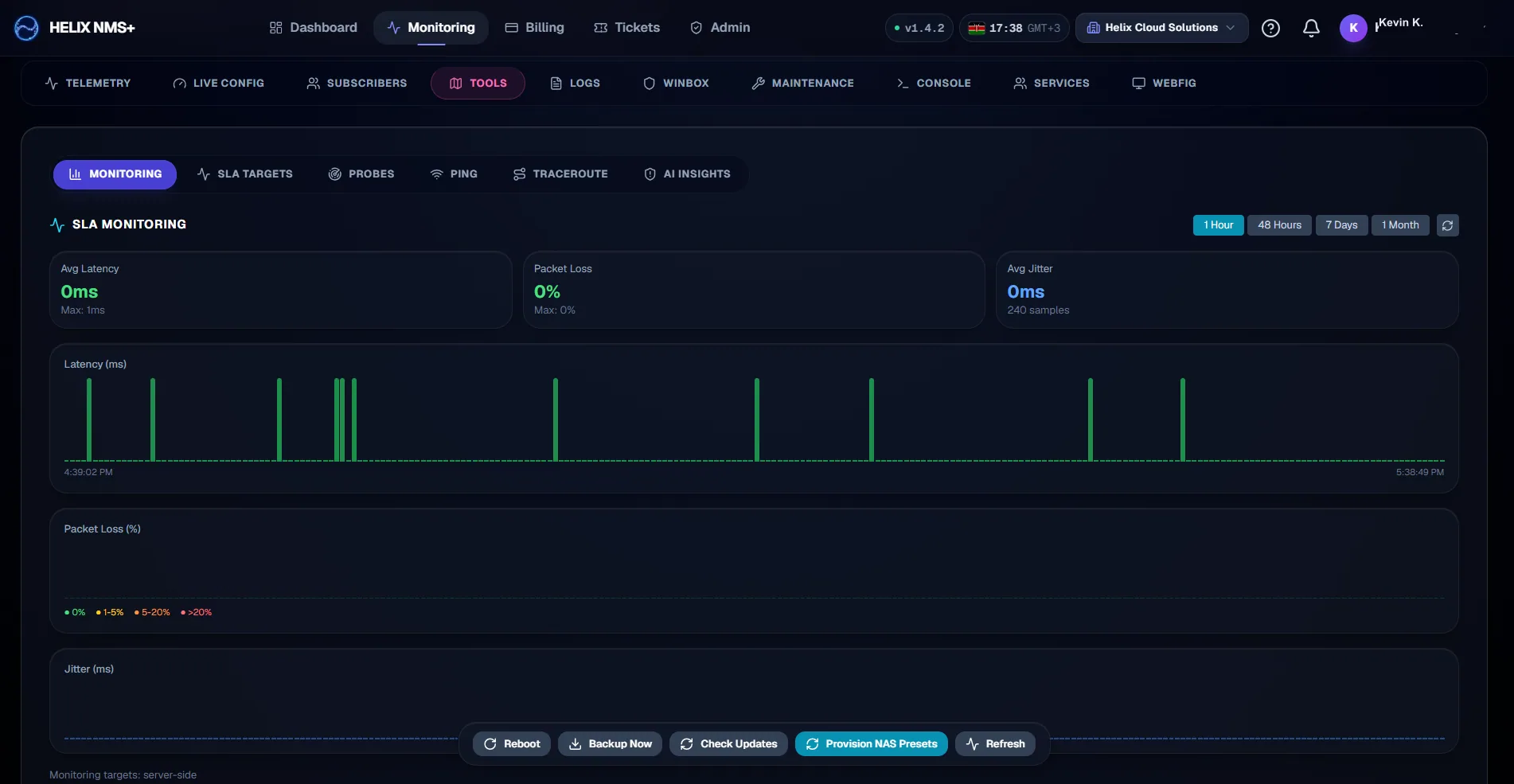Open the Console sub-tab
The height and width of the screenshot is (784, 1514).
(x=933, y=83)
